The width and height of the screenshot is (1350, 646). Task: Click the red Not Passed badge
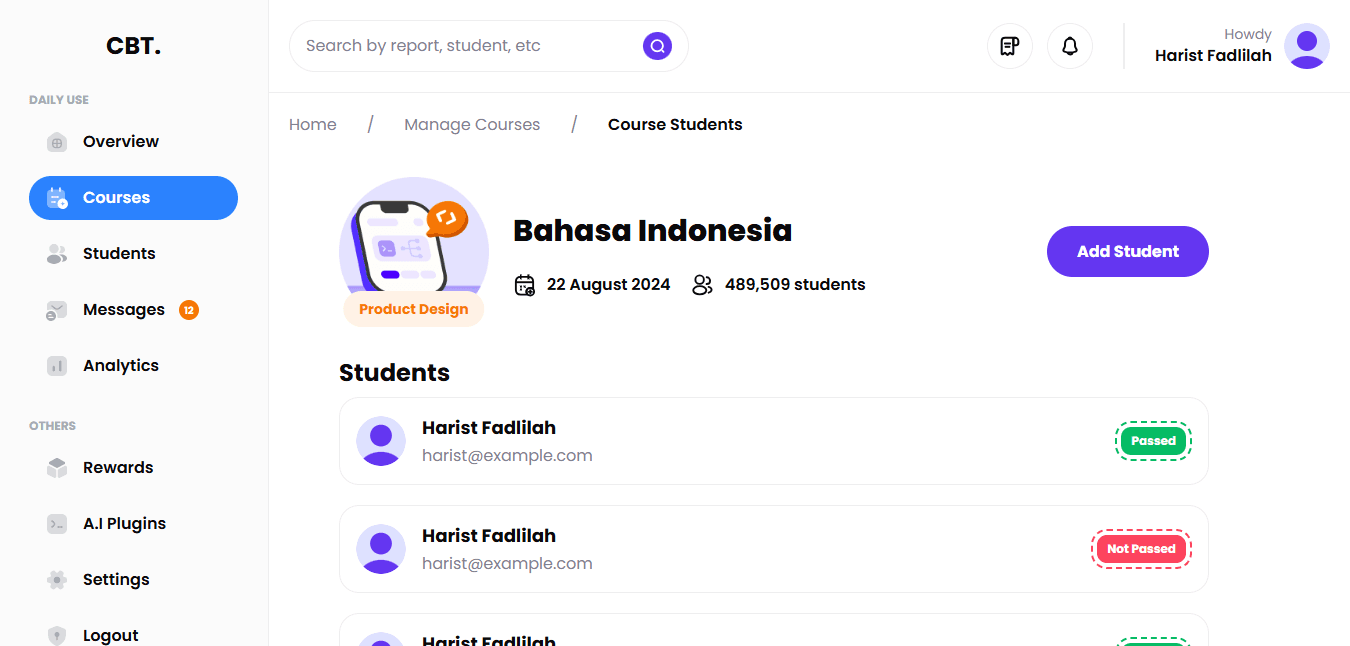point(1141,549)
